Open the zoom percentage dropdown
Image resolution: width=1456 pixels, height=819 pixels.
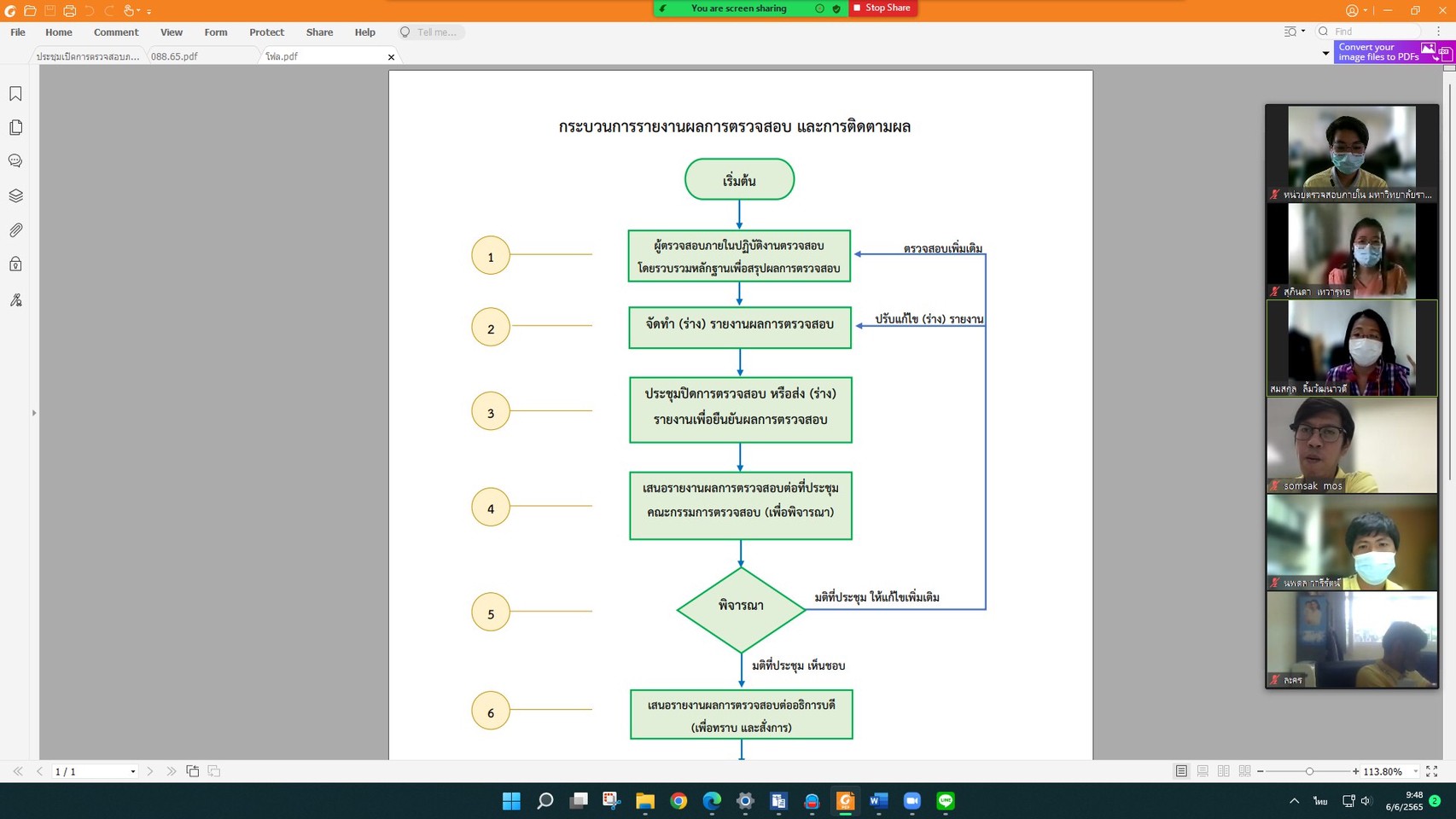pos(1415,771)
